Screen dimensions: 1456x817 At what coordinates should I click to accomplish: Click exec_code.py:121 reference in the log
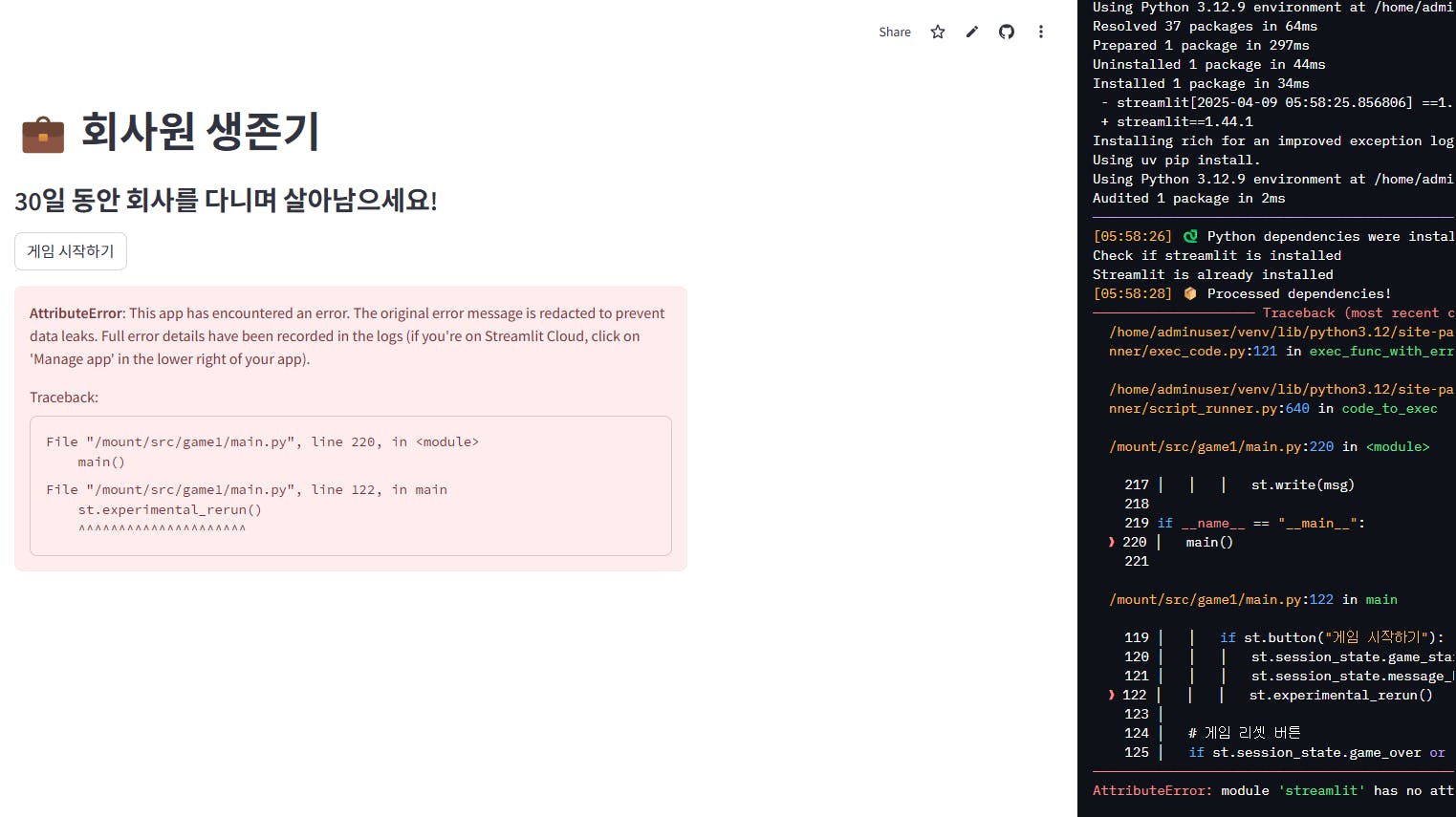(1193, 351)
